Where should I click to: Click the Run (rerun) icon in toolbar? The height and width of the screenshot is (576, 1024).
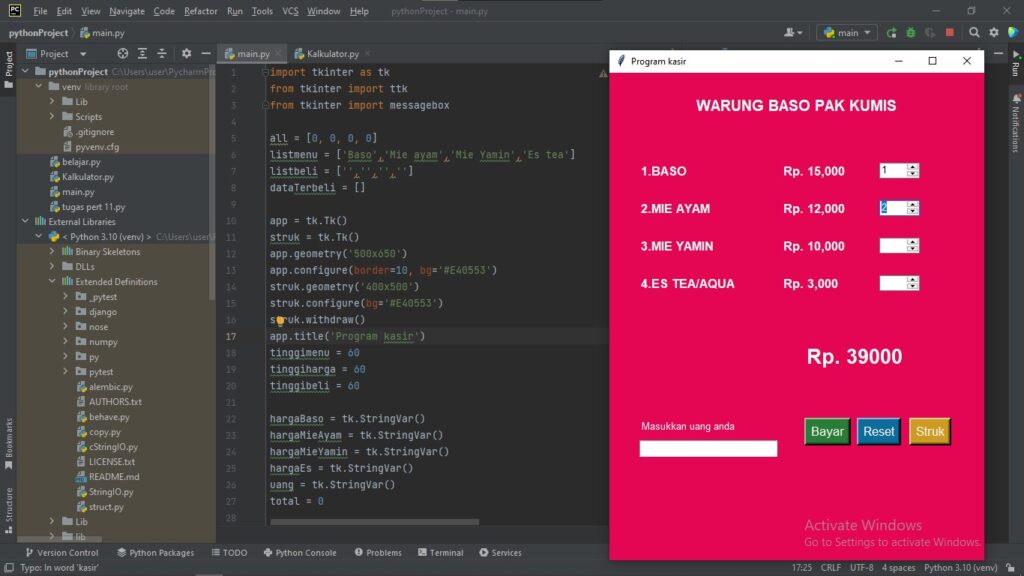(x=891, y=33)
